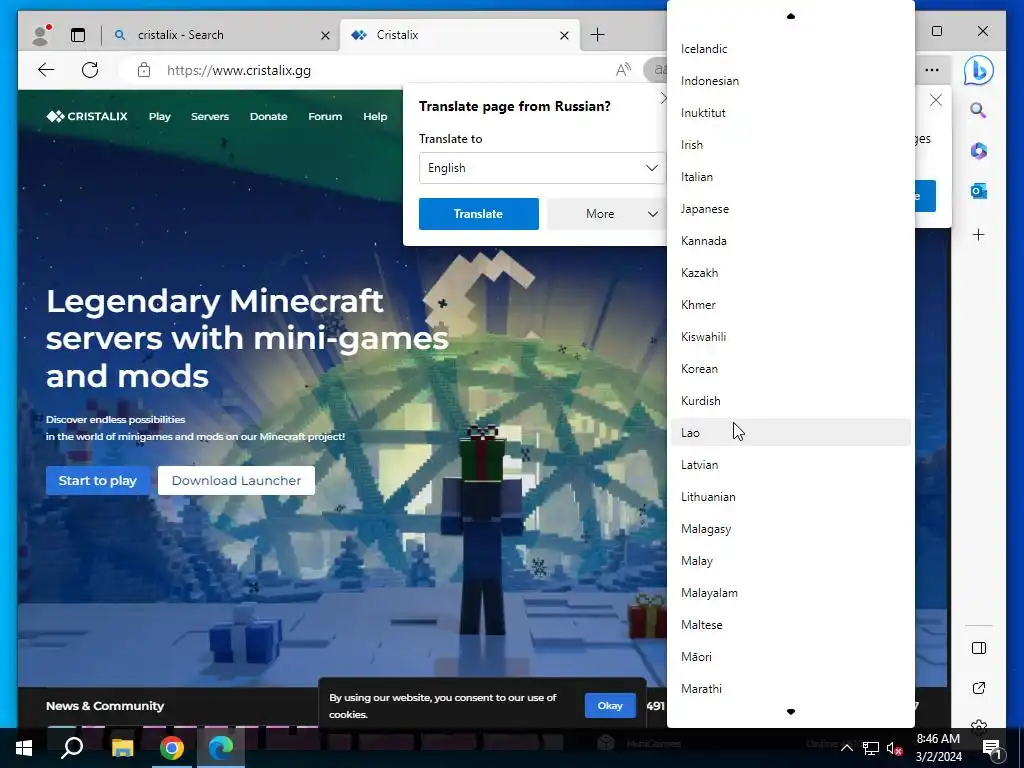Open the Edge profile icon
The height and width of the screenshot is (768, 1024).
pyautogui.click(x=41, y=35)
